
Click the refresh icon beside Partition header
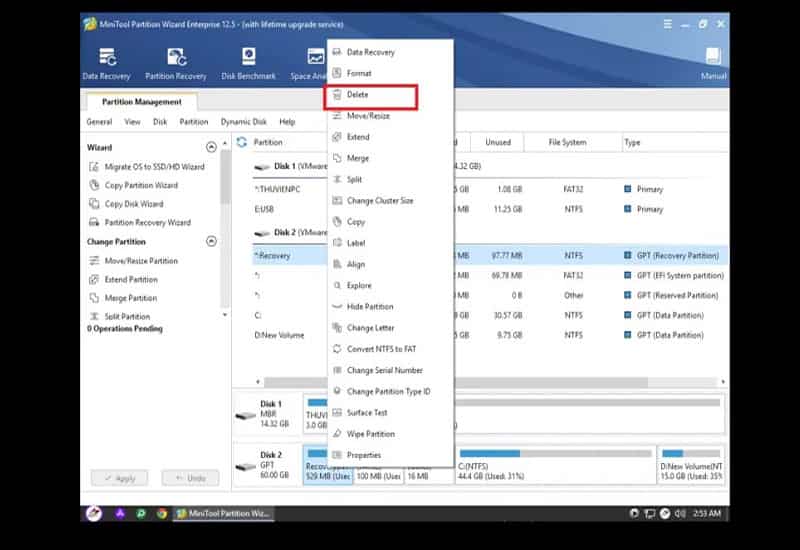242,142
